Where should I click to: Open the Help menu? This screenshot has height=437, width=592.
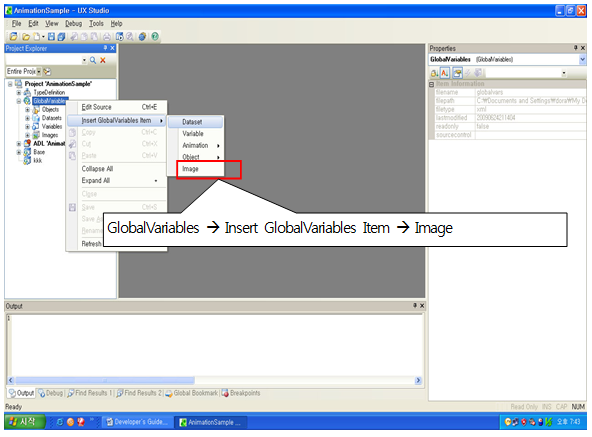(116, 23)
